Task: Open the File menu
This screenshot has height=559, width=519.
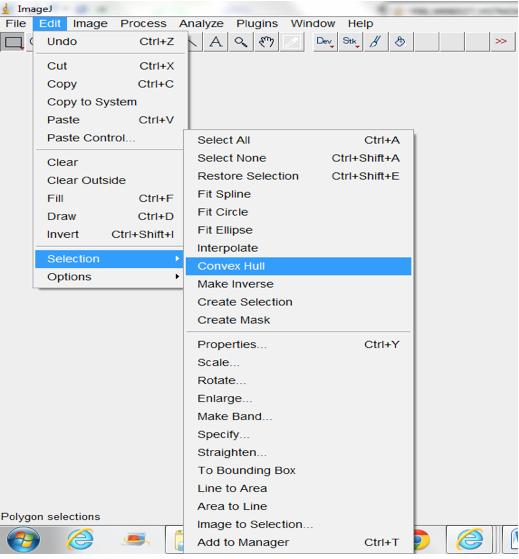Action: [x=16, y=24]
